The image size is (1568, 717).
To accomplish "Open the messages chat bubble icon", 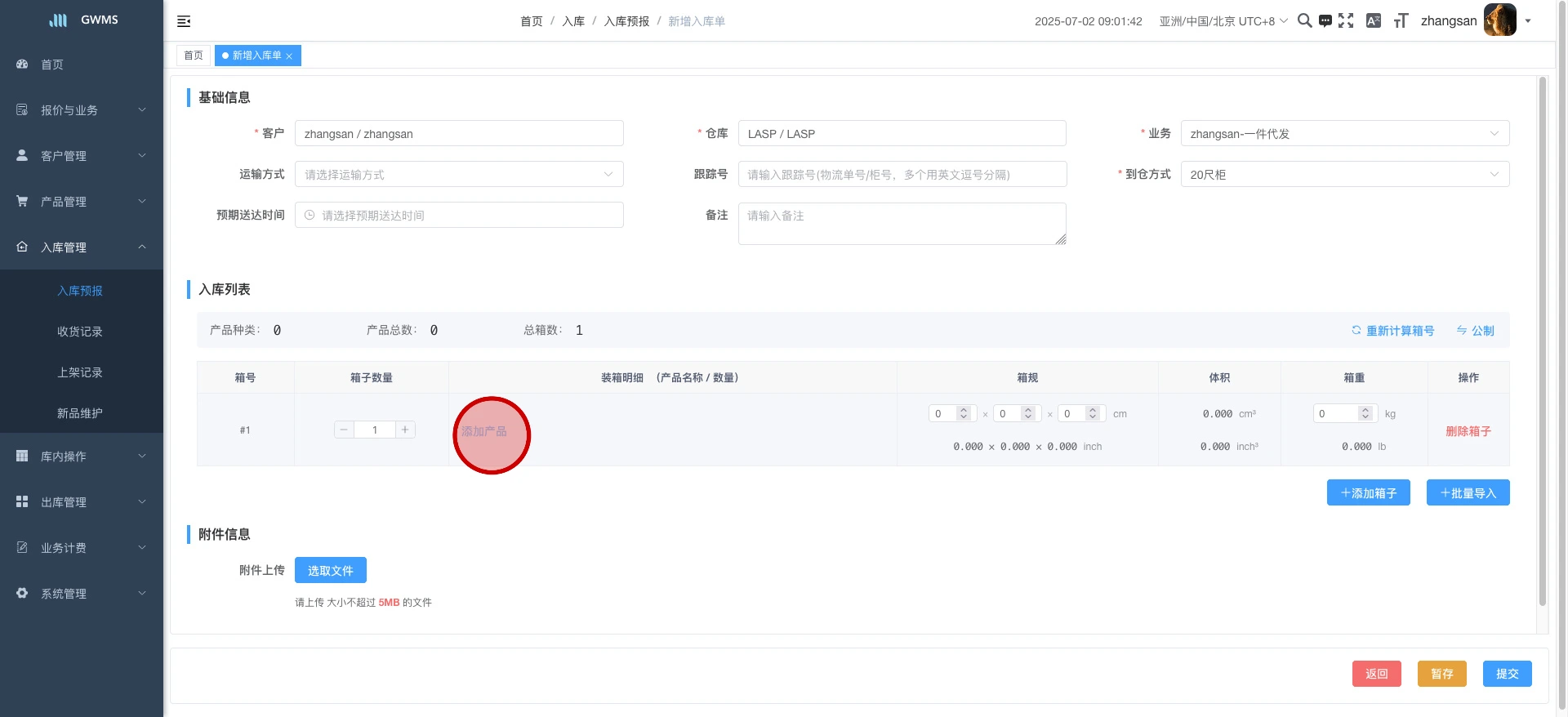I will 1325,21.
